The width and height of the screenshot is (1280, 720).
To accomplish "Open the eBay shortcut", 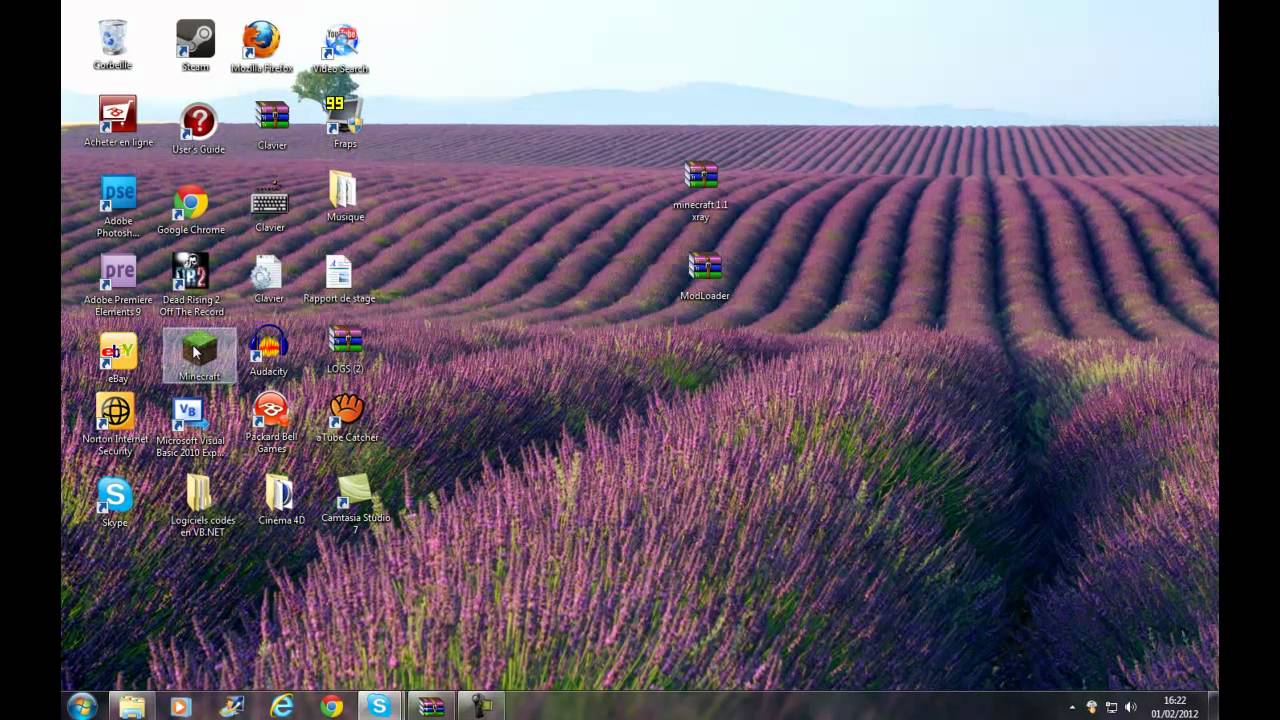I will [x=118, y=359].
